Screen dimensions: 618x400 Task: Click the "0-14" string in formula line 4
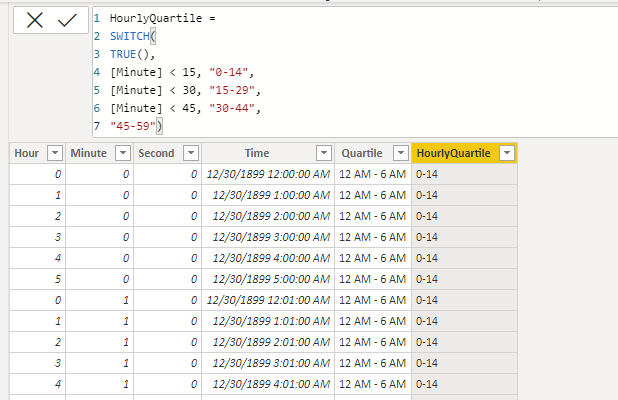coord(229,72)
